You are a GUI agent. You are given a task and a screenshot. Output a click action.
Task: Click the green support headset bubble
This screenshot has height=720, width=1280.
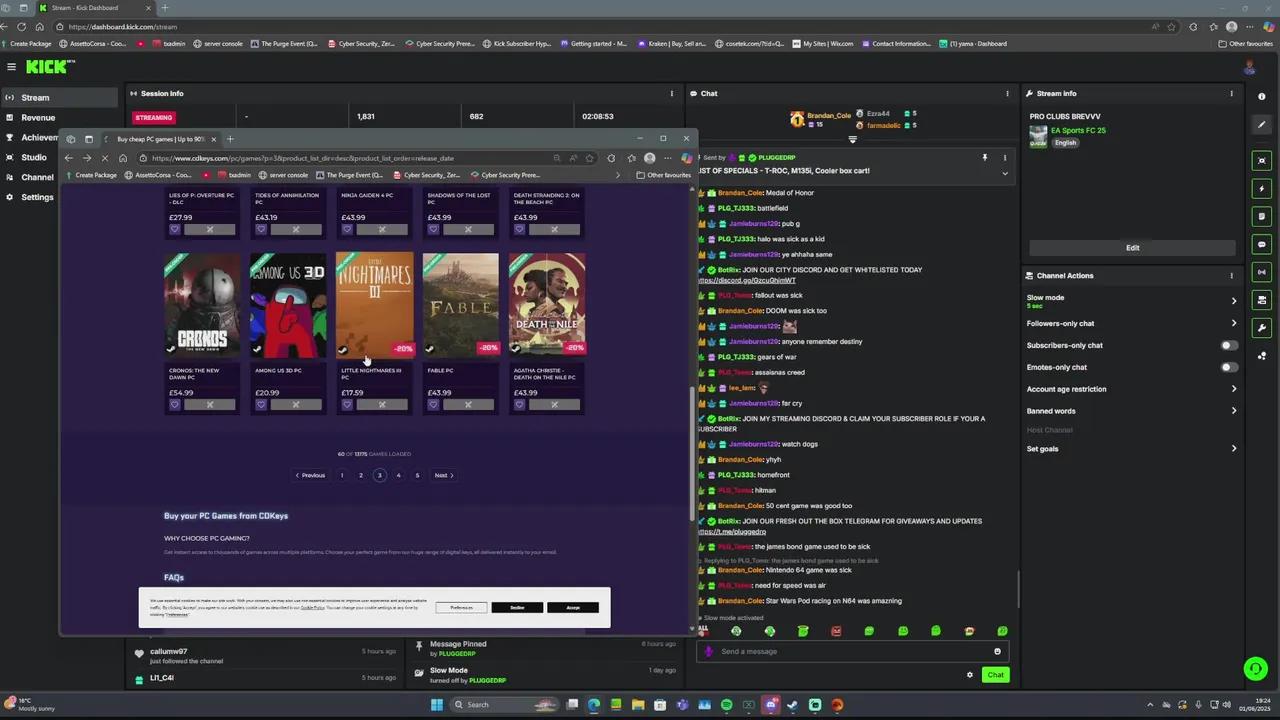[x=1255, y=668]
